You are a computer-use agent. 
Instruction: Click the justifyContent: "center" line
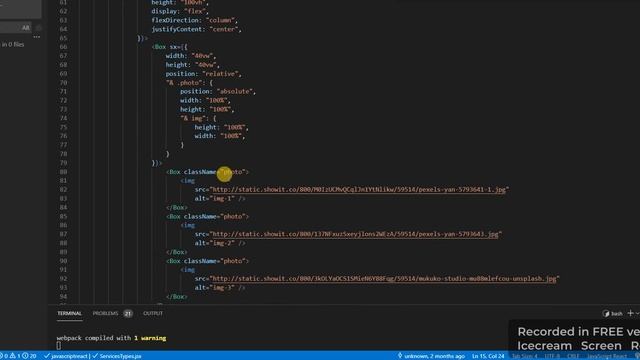pos(196,29)
